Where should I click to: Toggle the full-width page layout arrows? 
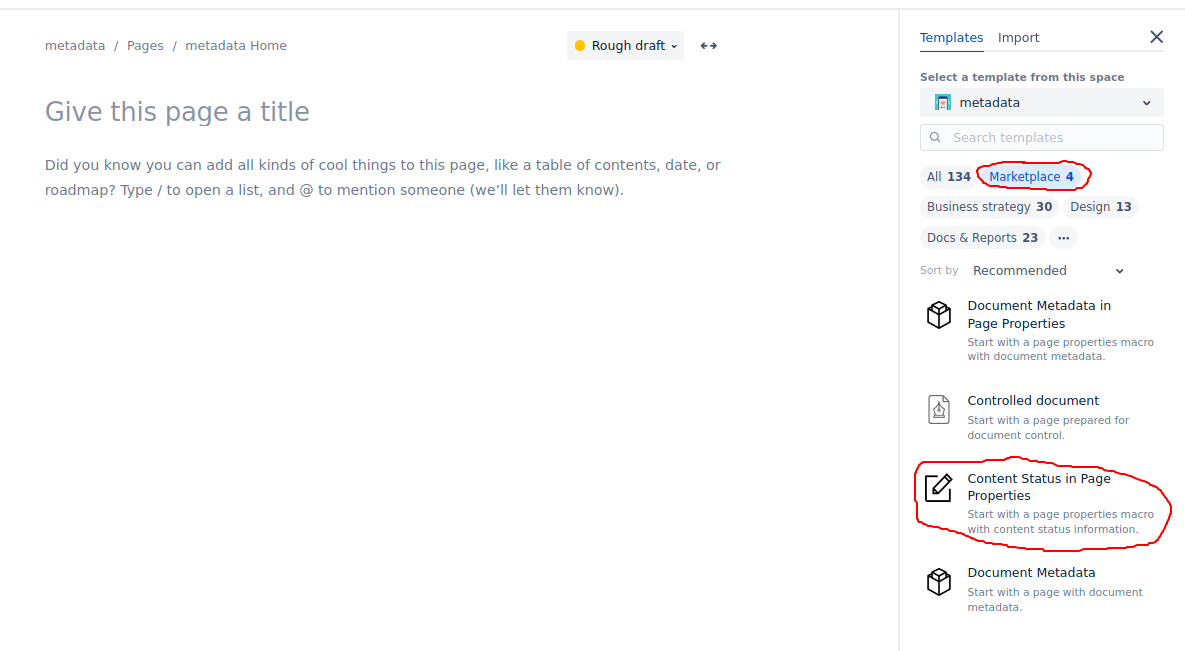(x=708, y=45)
